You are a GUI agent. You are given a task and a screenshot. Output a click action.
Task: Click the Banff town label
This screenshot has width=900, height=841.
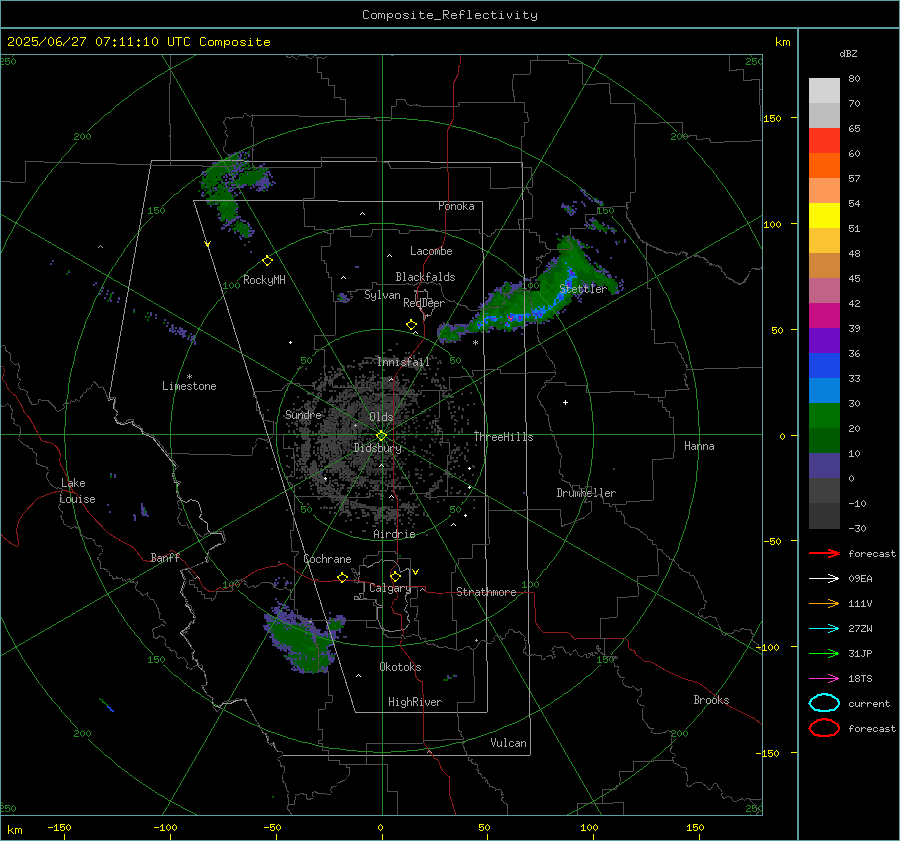pyautogui.click(x=165, y=557)
